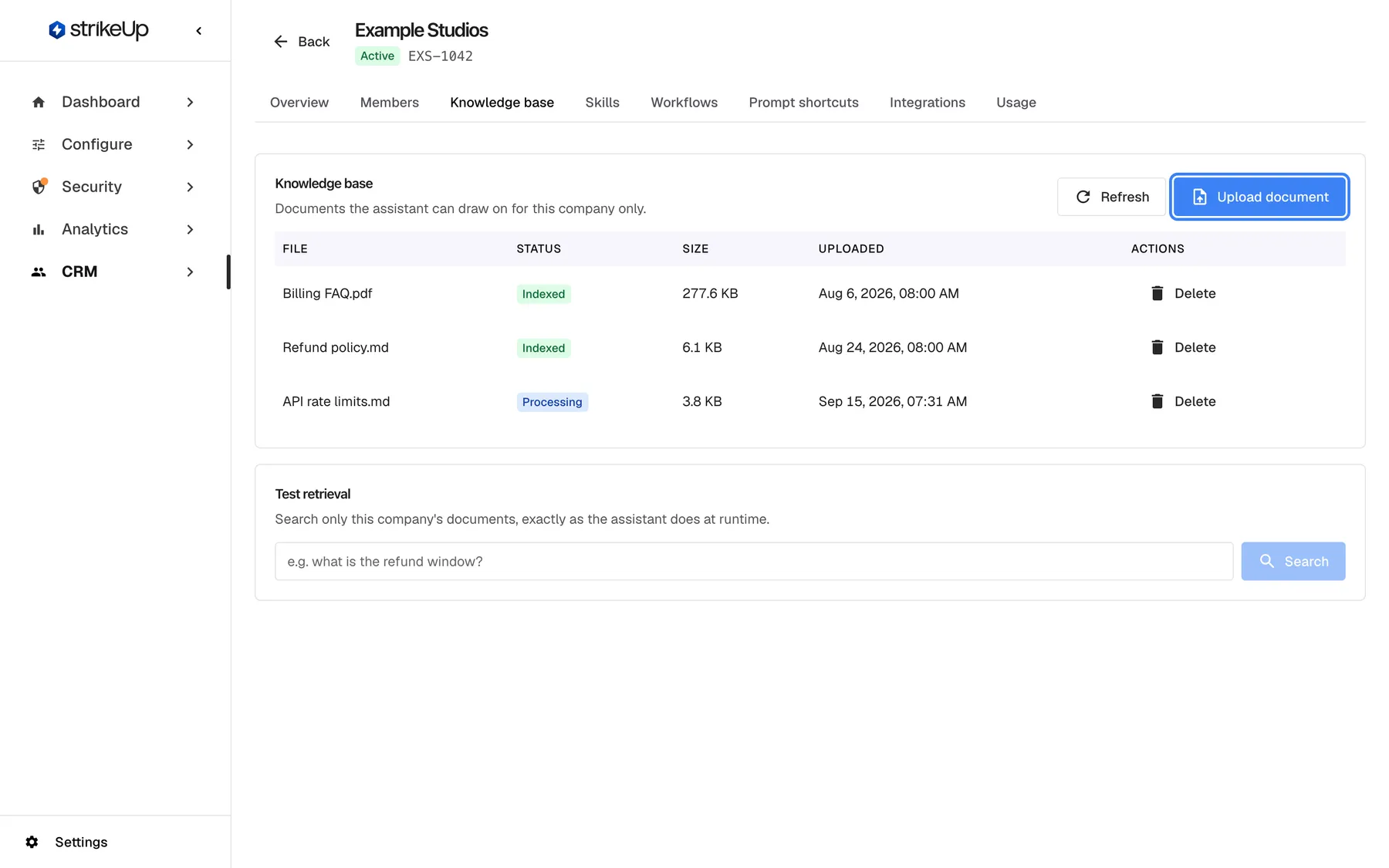Expand the CRM menu chevron
Image resolution: width=1389 pixels, height=868 pixels.
point(190,272)
